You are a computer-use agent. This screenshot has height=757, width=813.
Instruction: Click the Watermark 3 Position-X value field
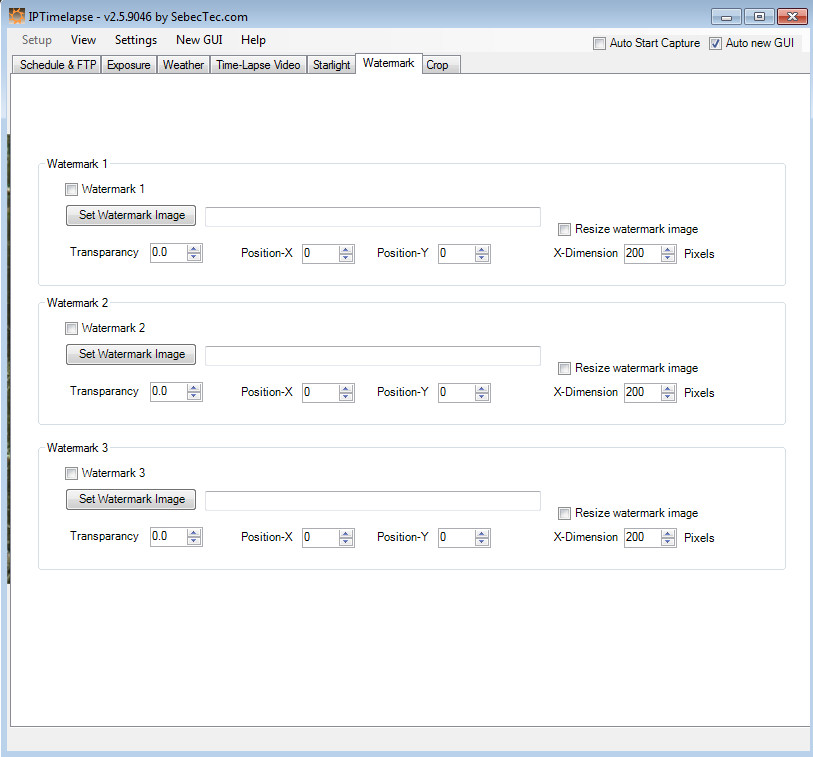point(320,538)
